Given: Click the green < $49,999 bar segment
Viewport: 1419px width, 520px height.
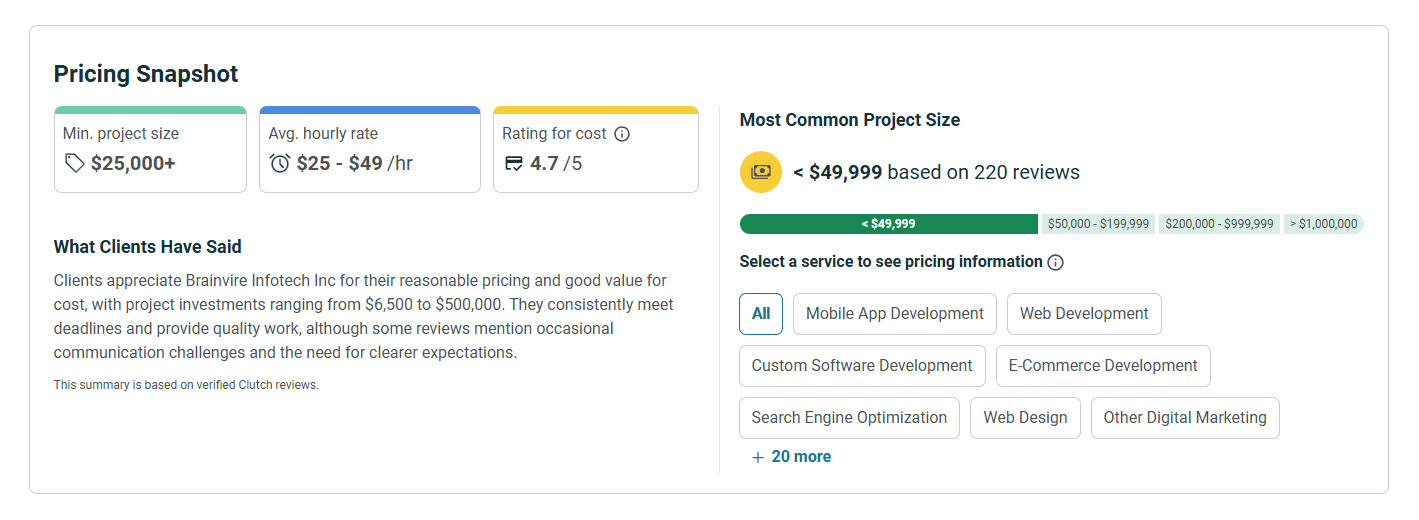Looking at the screenshot, I should (888, 224).
